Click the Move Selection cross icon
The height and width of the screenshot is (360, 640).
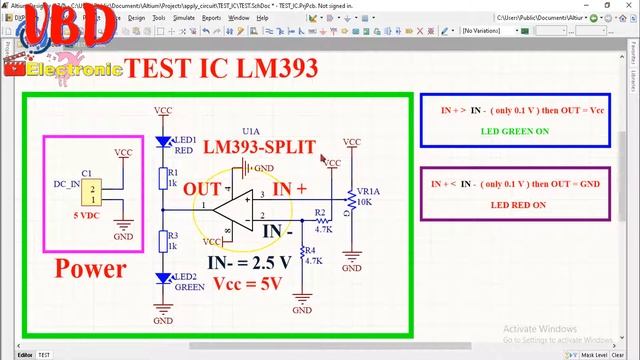171,31
